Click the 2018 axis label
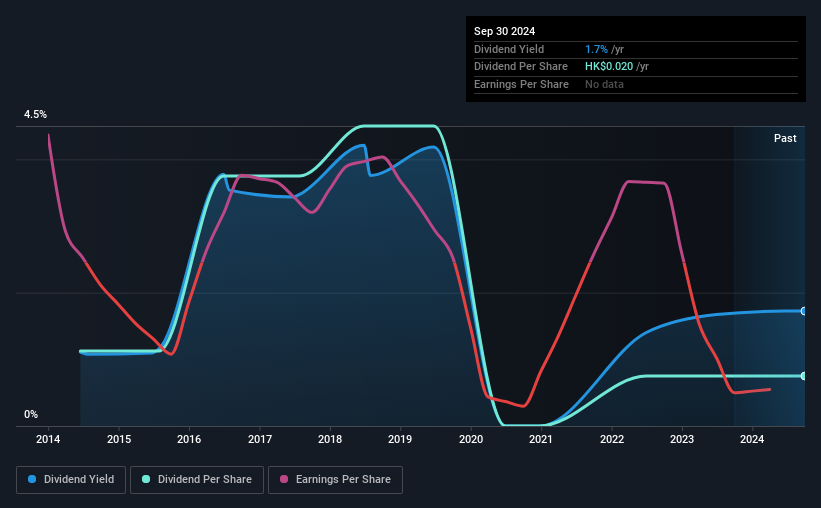Image resolution: width=821 pixels, height=508 pixels. coord(330,439)
